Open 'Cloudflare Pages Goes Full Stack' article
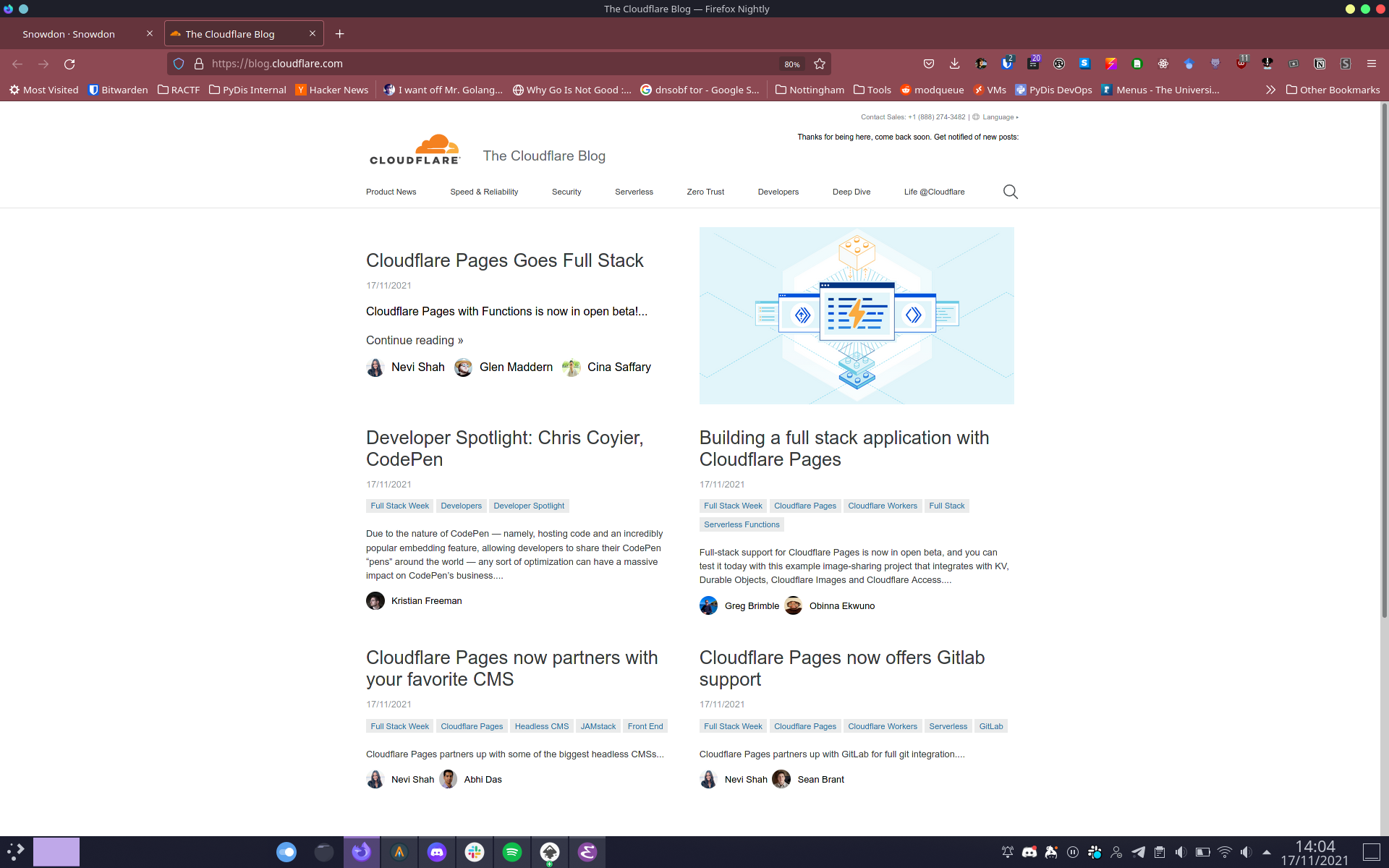This screenshot has width=1389, height=868. point(504,260)
